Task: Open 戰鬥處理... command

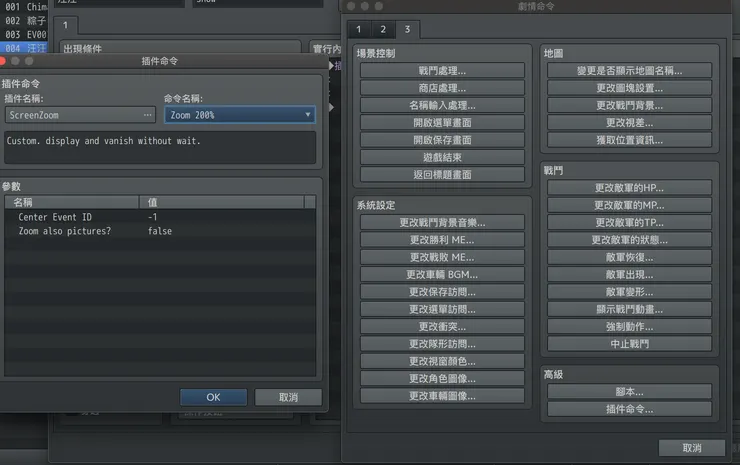Action: 442,70
